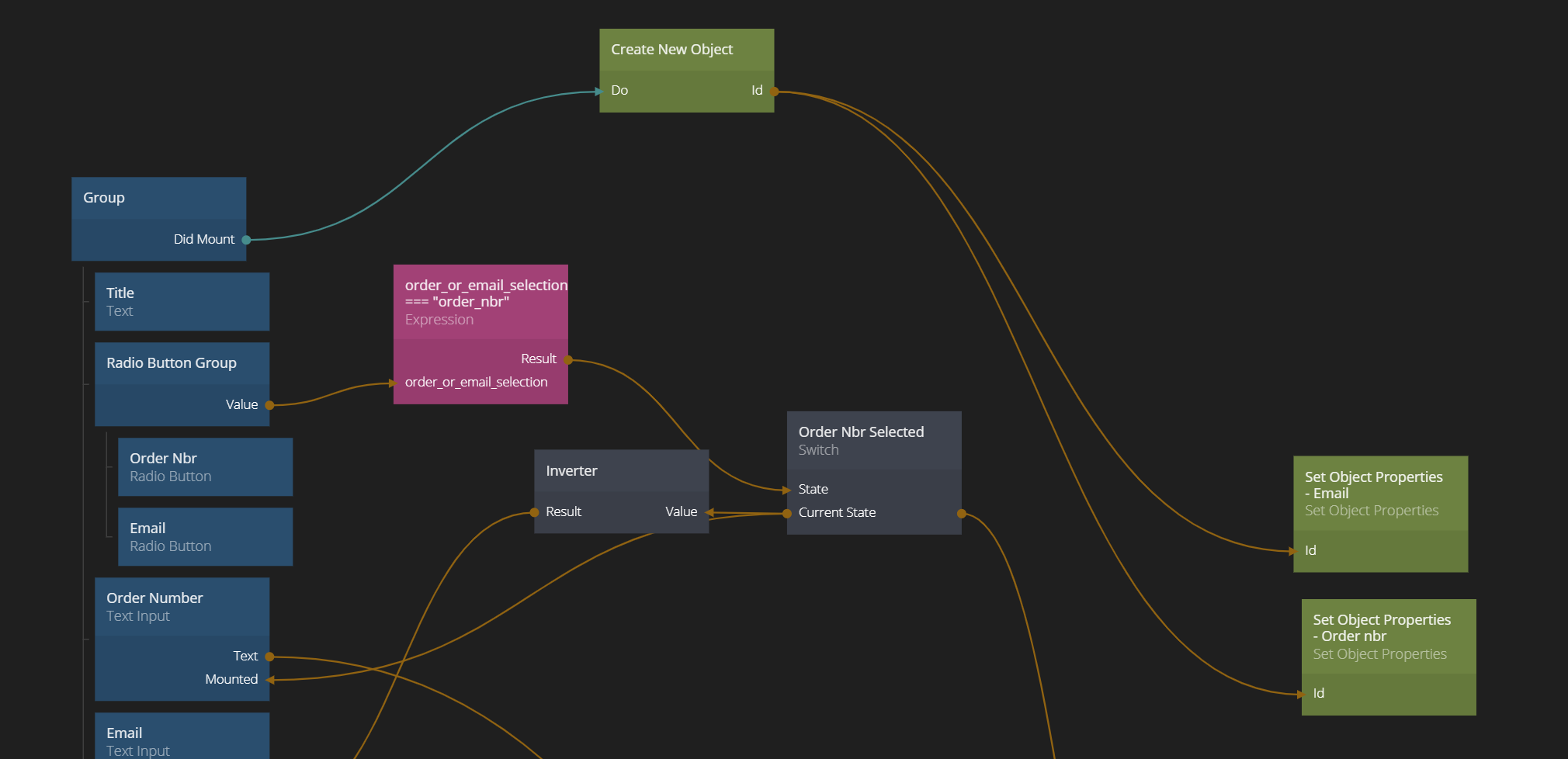Select the Email radio button node
This screenshot has height=759, width=1568.
pyautogui.click(x=205, y=536)
